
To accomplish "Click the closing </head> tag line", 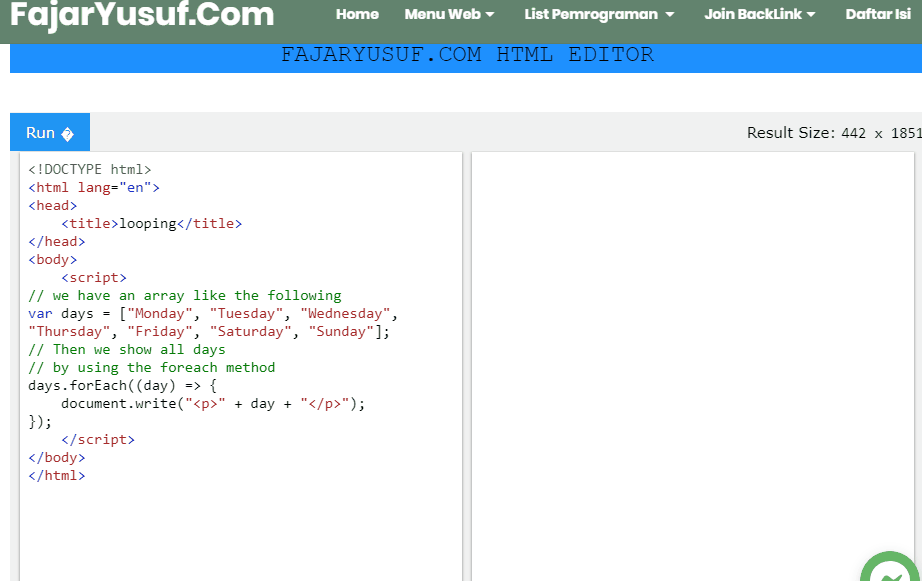I will tap(56, 242).
